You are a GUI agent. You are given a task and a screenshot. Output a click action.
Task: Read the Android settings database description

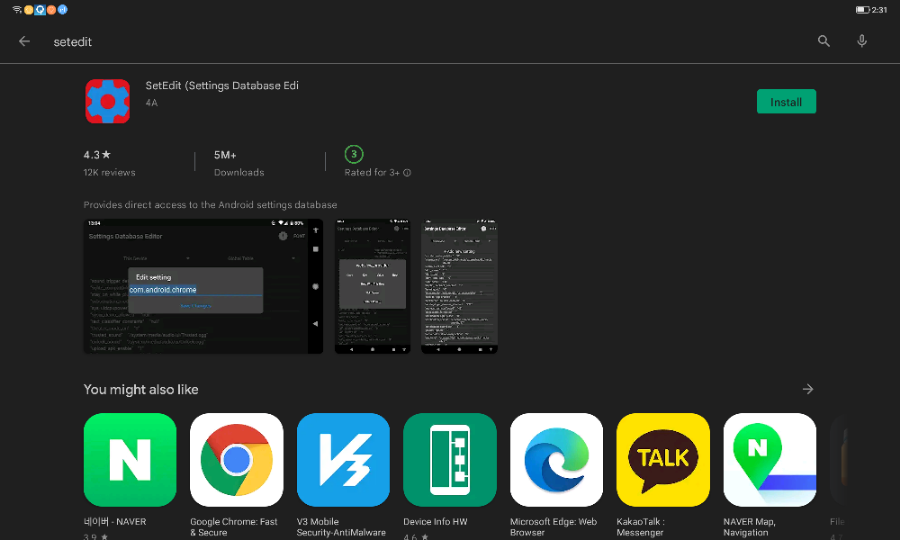tap(210, 205)
